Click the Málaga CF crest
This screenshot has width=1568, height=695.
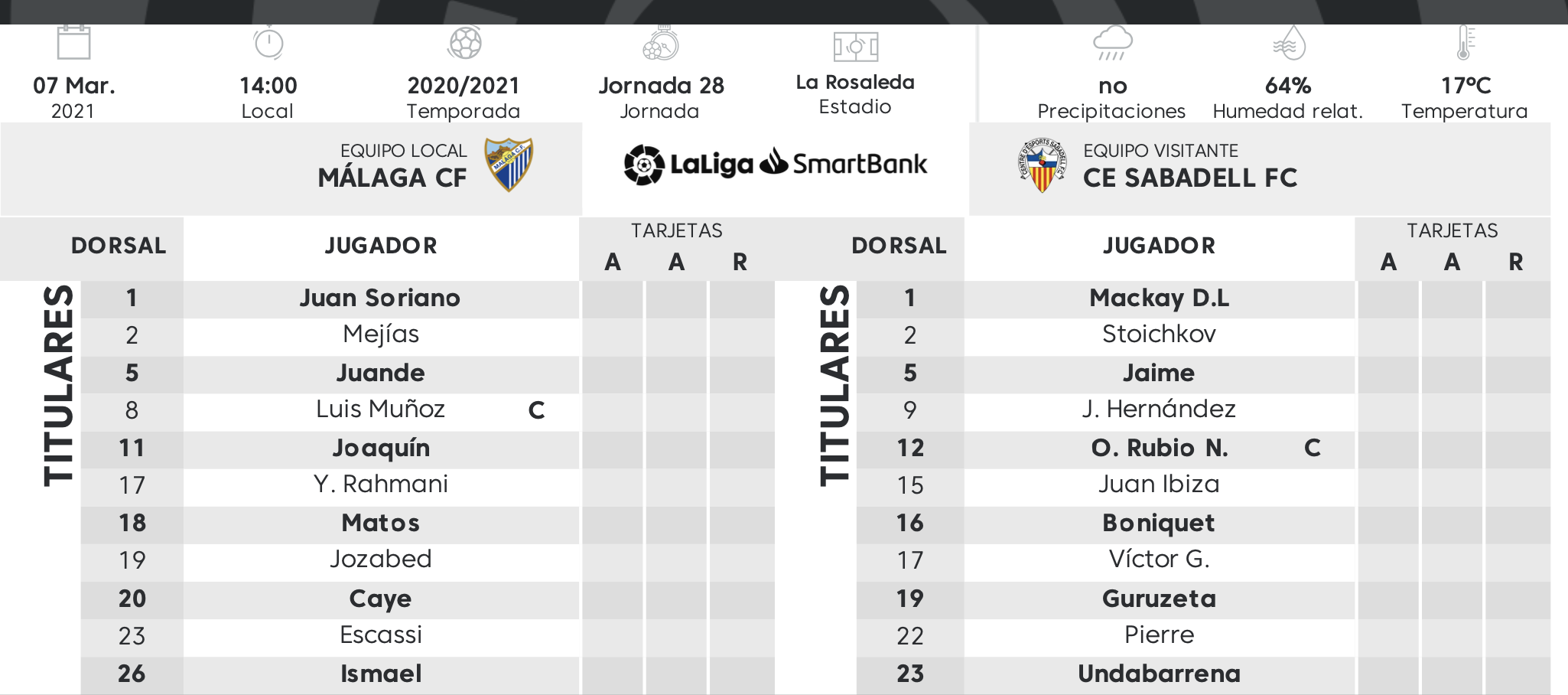[508, 165]
